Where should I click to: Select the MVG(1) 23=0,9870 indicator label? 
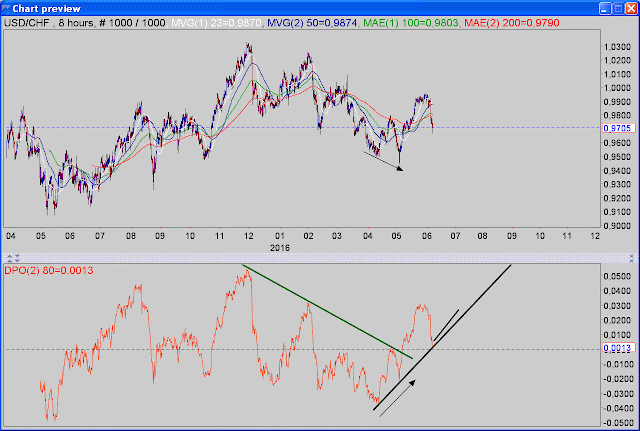point(216,23)
